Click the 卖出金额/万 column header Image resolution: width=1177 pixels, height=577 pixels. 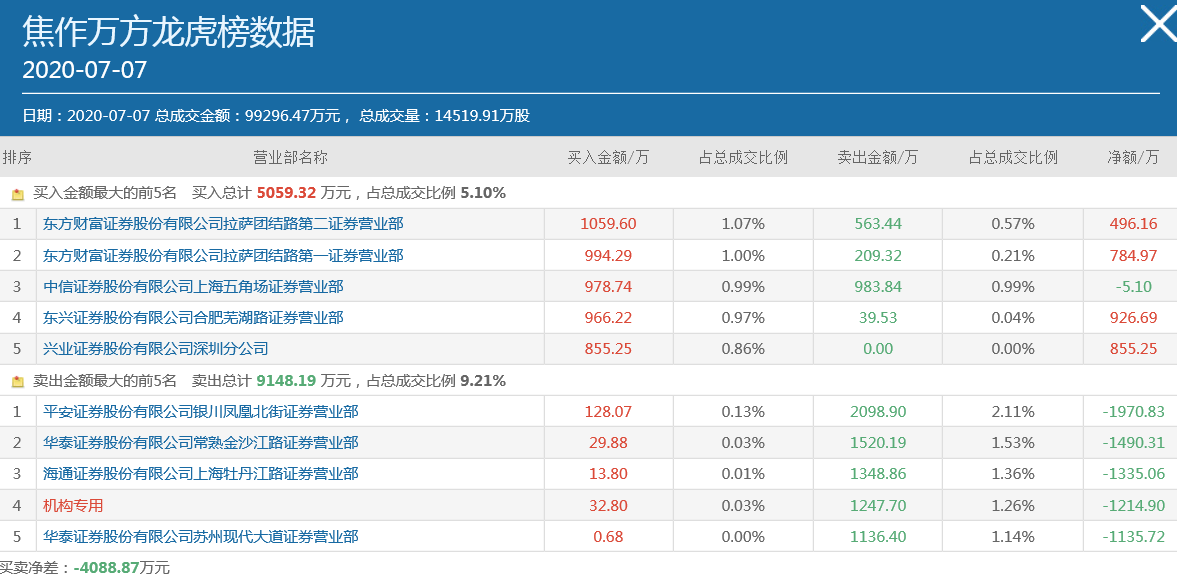[x=877, y=158]
